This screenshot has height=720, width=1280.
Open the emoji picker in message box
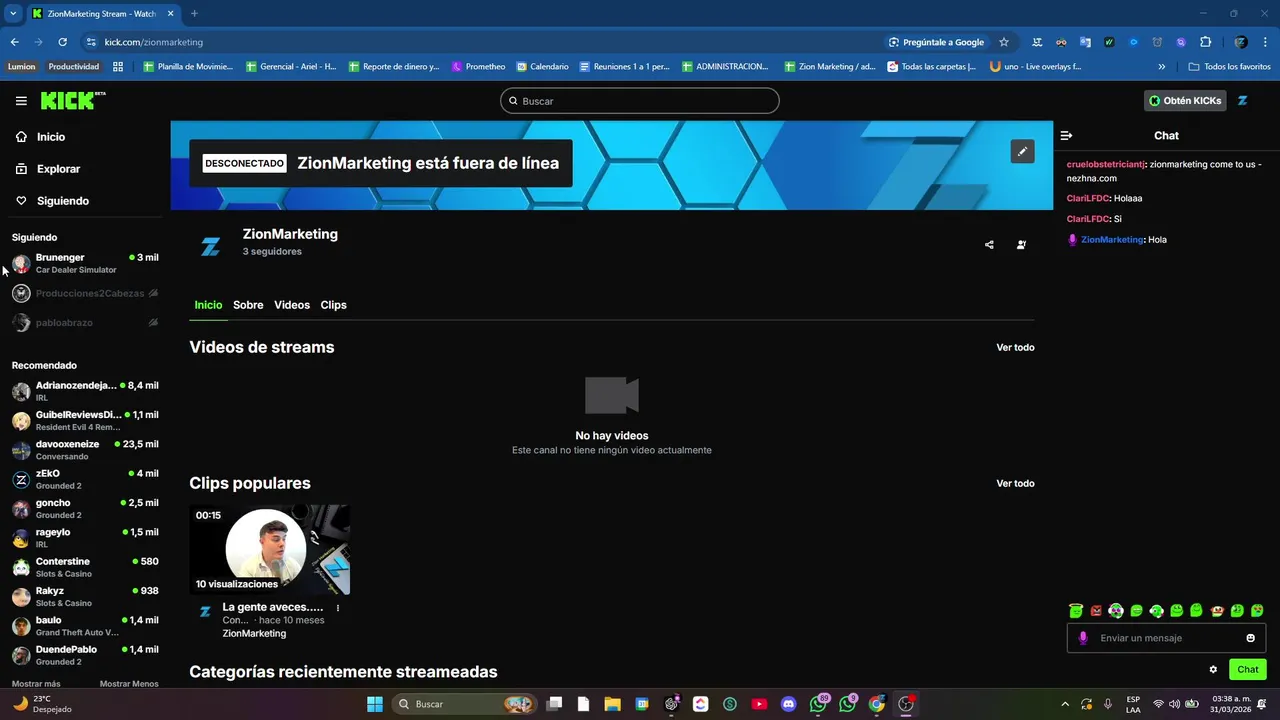click(1250, 638)
